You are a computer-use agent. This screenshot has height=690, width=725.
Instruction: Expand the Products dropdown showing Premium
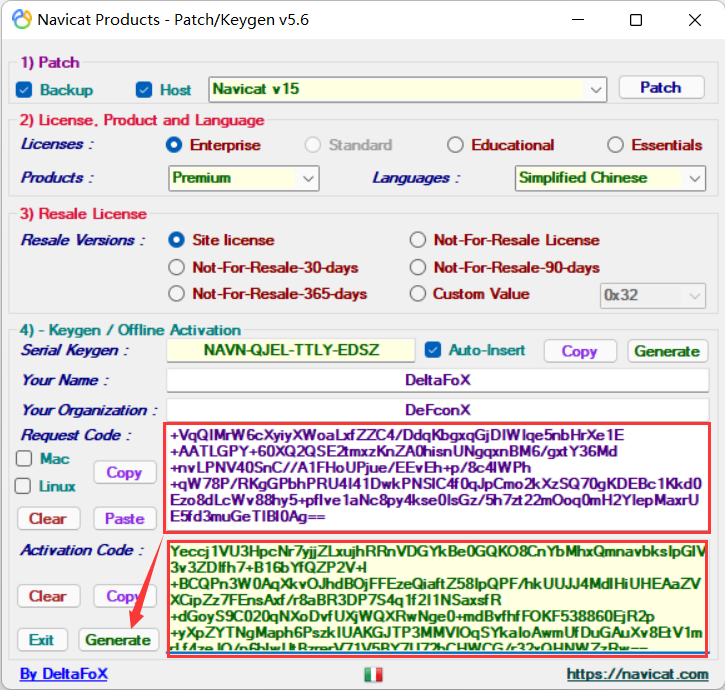coord(308,178)
